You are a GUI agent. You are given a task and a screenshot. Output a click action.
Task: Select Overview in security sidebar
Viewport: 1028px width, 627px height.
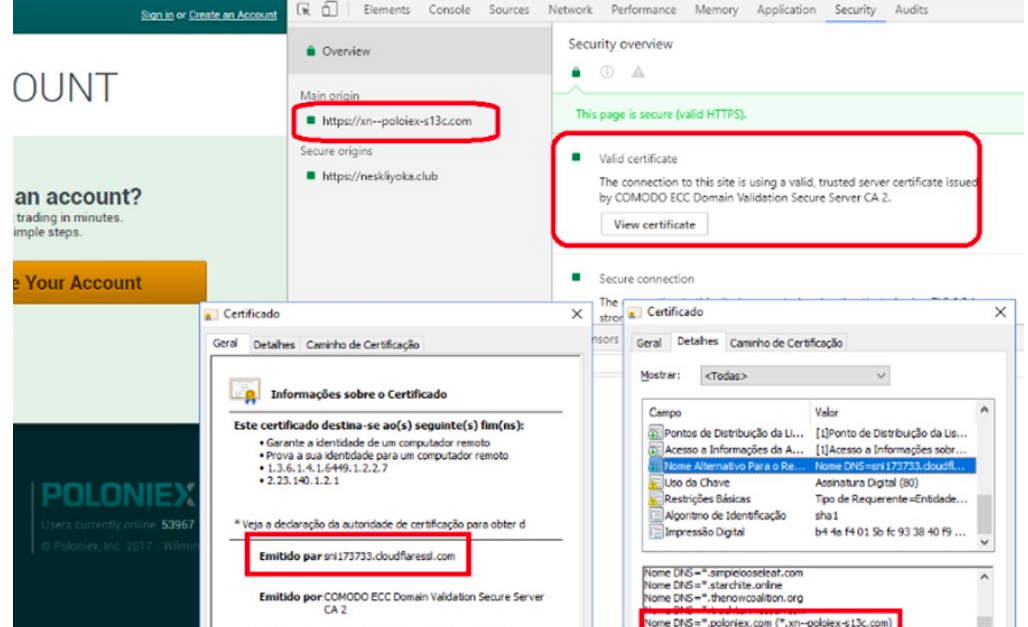coord(420,51)
